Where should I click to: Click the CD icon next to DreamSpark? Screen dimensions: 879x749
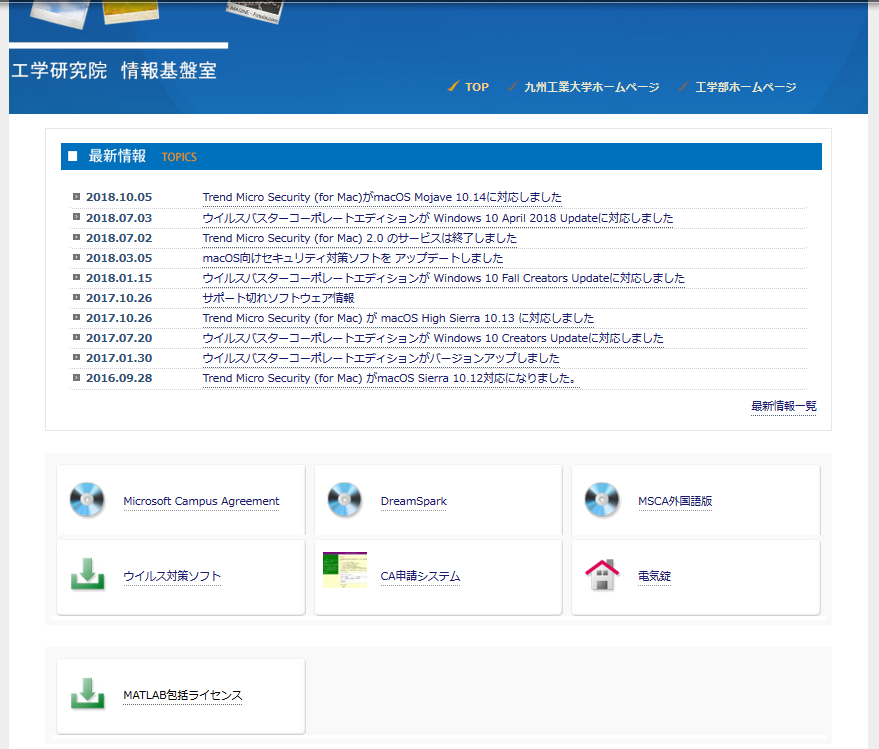tap(345, 500)
